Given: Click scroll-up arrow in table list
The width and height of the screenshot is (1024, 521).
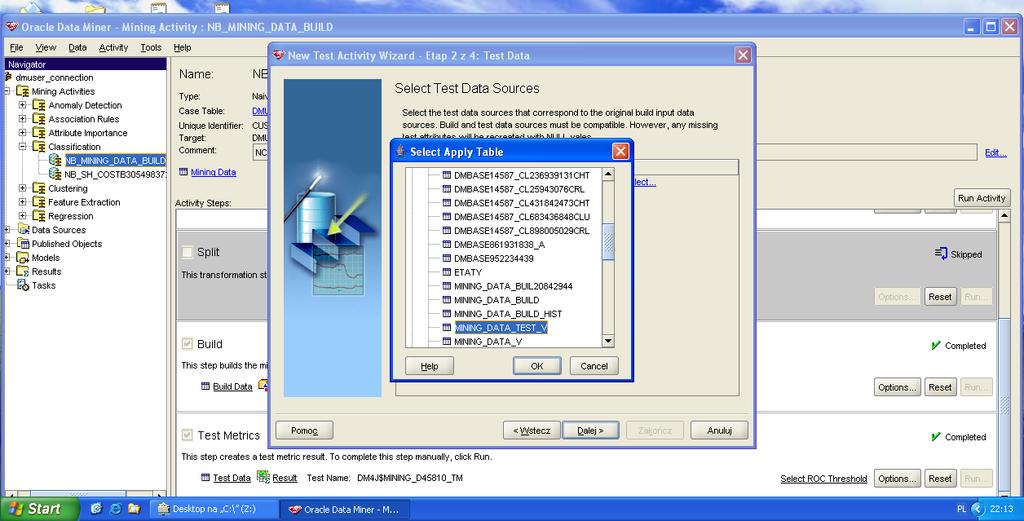Looking at the screenshot, I should coord(608,174).
